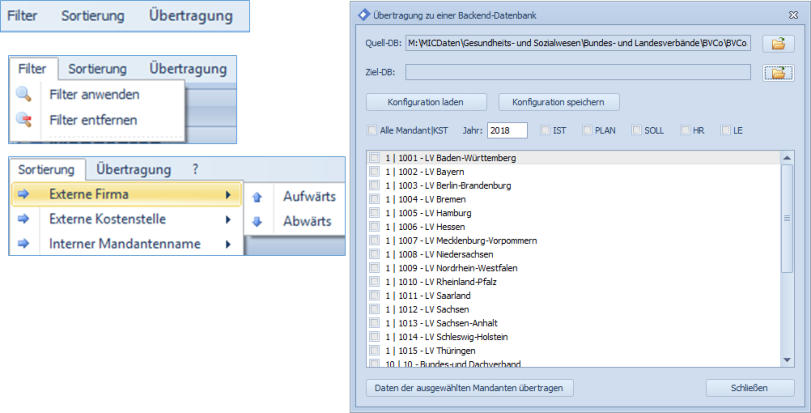Click the Konfiguration laden button
Image resolution: width=811 pixels, height=413 pixels.
(425, 102)
